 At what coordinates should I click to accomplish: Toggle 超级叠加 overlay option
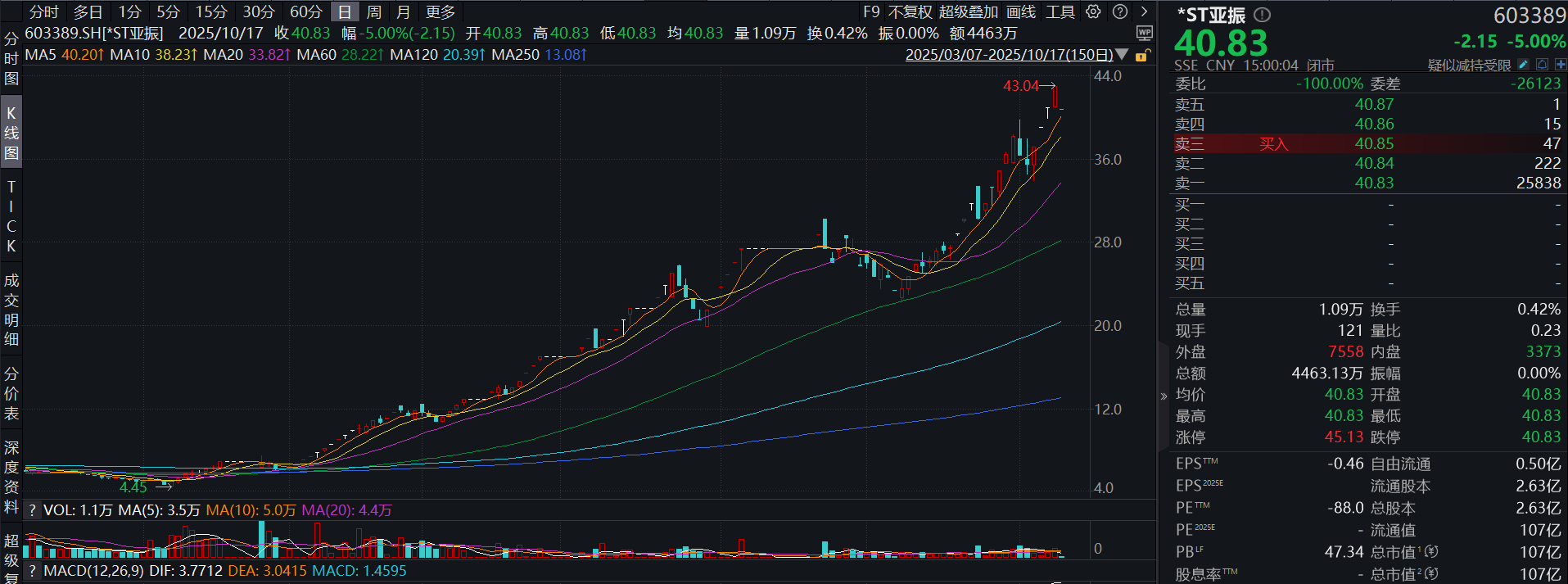tap(969, 11)
